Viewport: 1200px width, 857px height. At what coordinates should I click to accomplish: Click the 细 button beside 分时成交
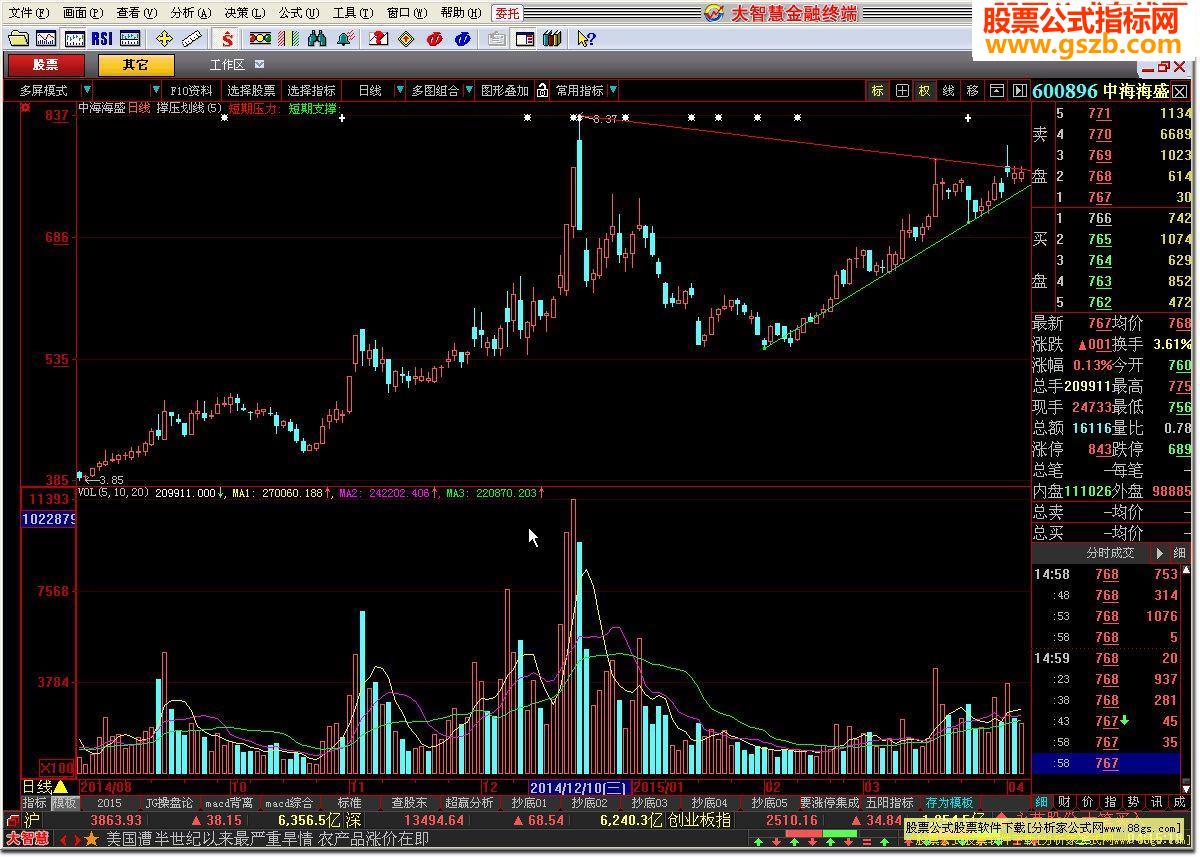[x=1180, y=552]
